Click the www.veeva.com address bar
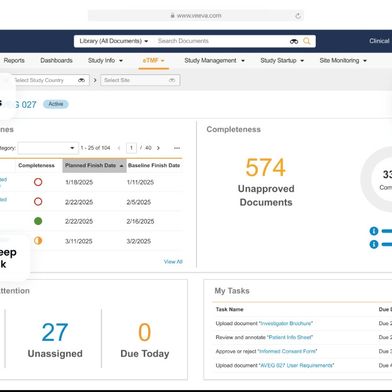 pyautogui.click(x=196, y=15)
